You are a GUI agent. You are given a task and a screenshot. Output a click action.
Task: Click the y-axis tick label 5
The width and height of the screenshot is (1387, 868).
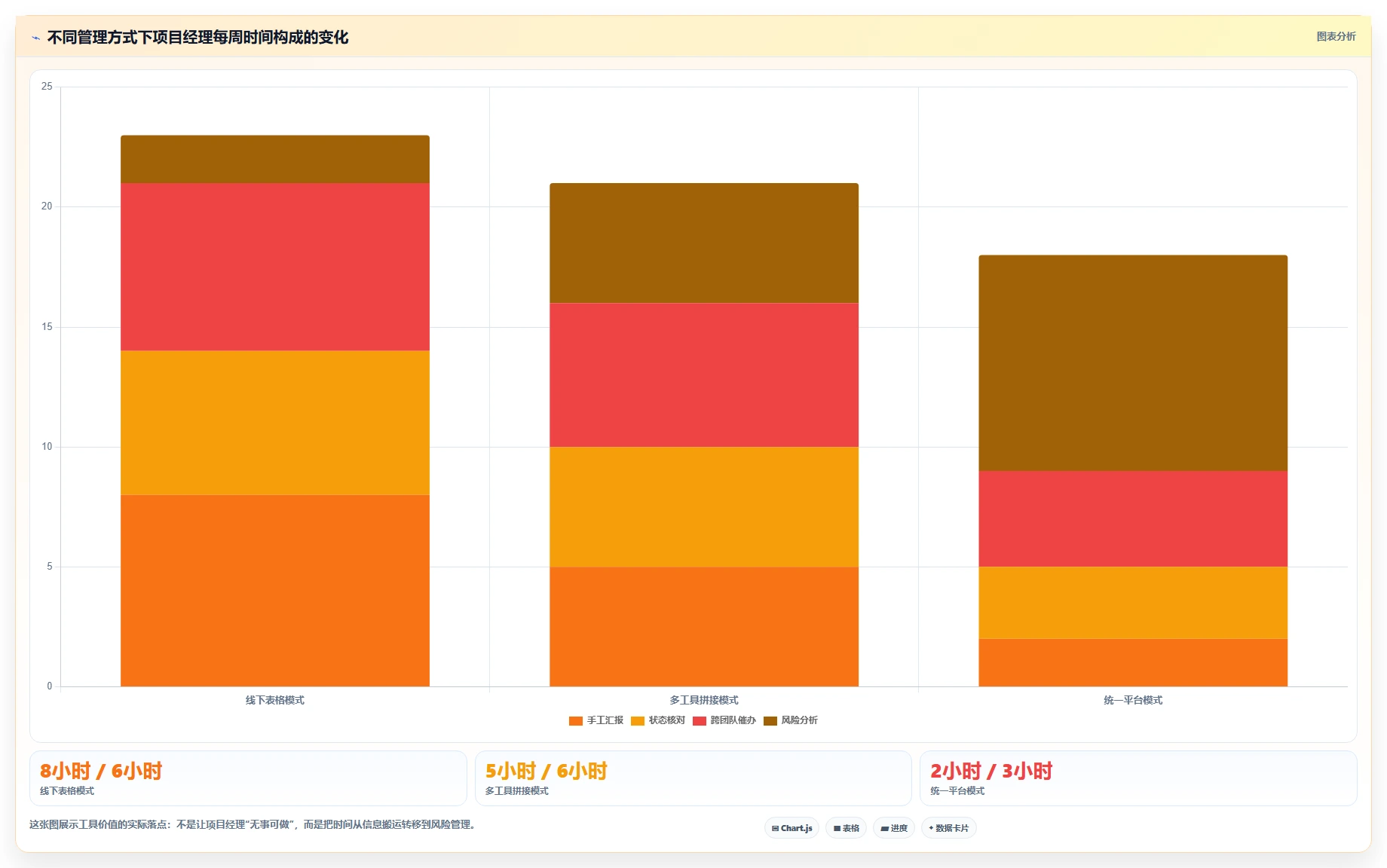click(50, 567)
